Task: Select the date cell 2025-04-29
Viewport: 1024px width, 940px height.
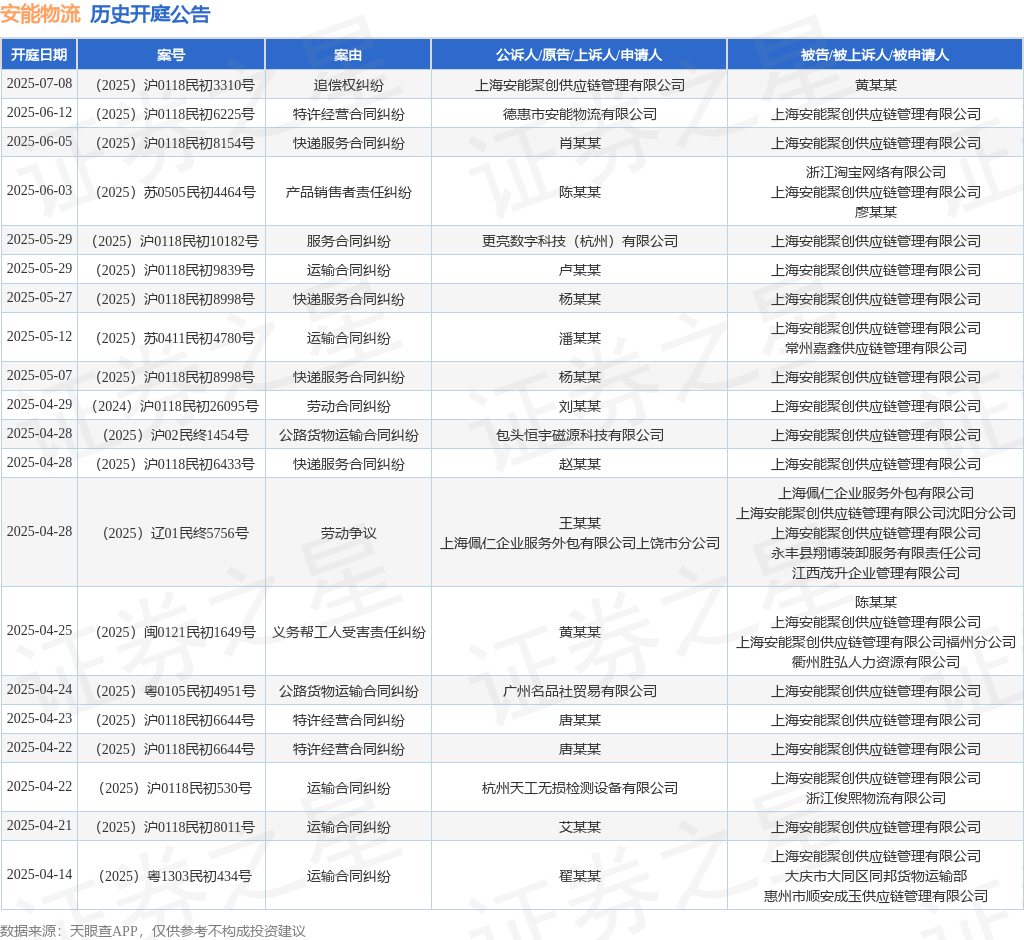Action: 39,405
